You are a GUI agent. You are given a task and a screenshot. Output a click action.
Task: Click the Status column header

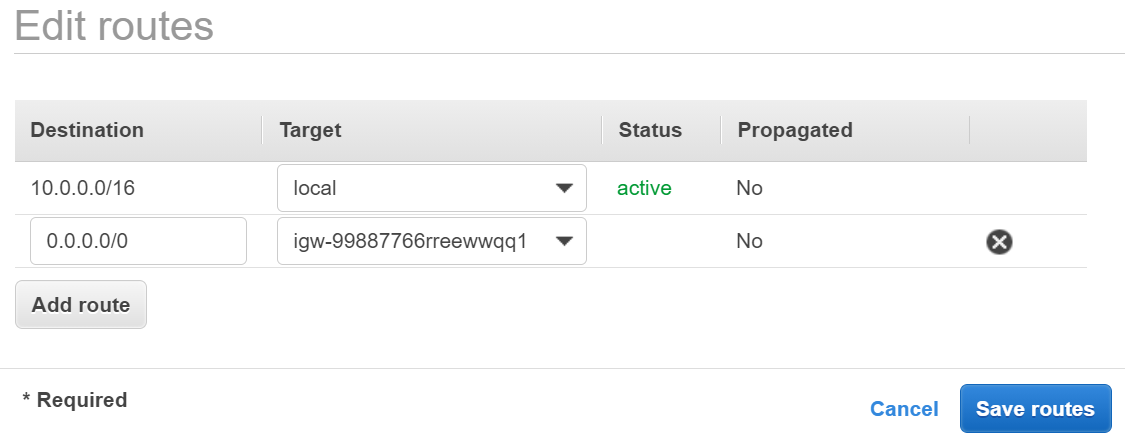coord(650,130)
